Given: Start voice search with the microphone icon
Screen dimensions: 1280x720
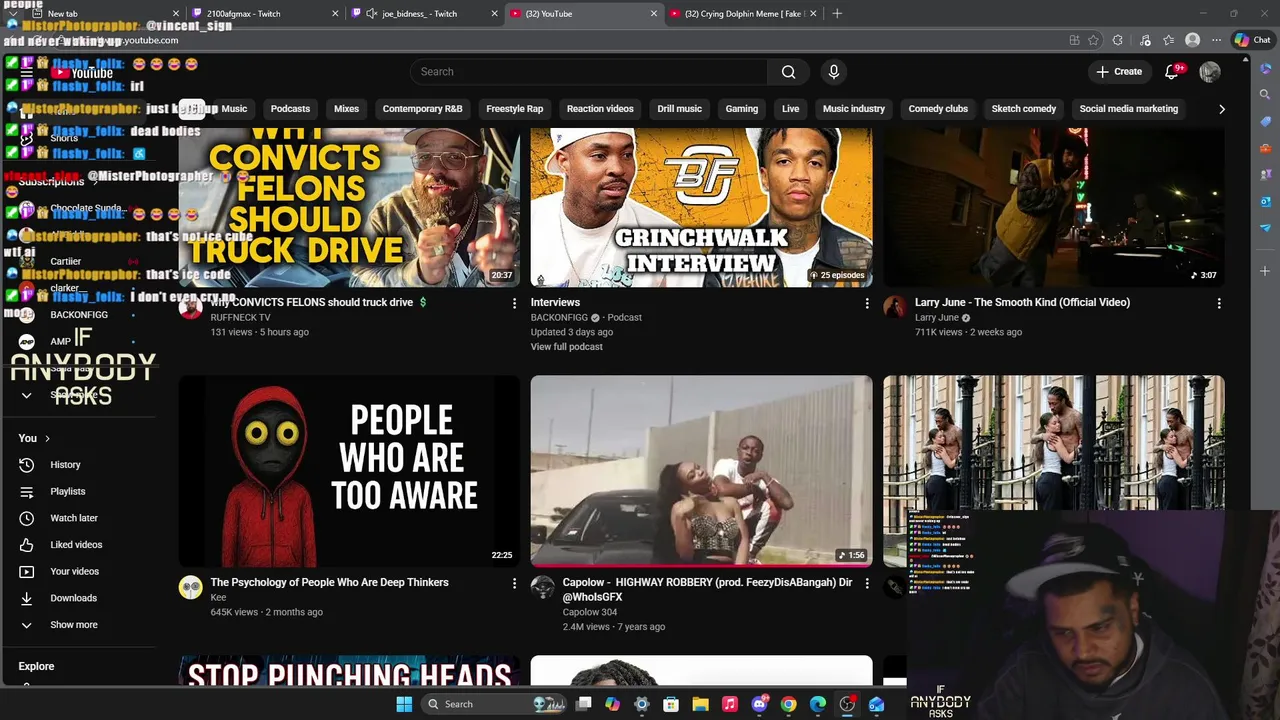Looking at the screenshot, I should pyautogui.click(x=834, y=72).
